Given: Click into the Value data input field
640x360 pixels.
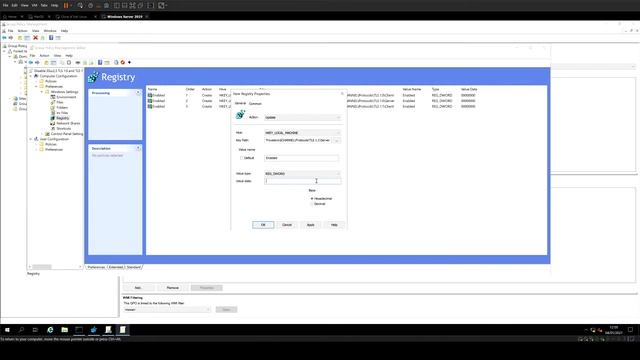Looking at the screenshot, I should (302, 181).
